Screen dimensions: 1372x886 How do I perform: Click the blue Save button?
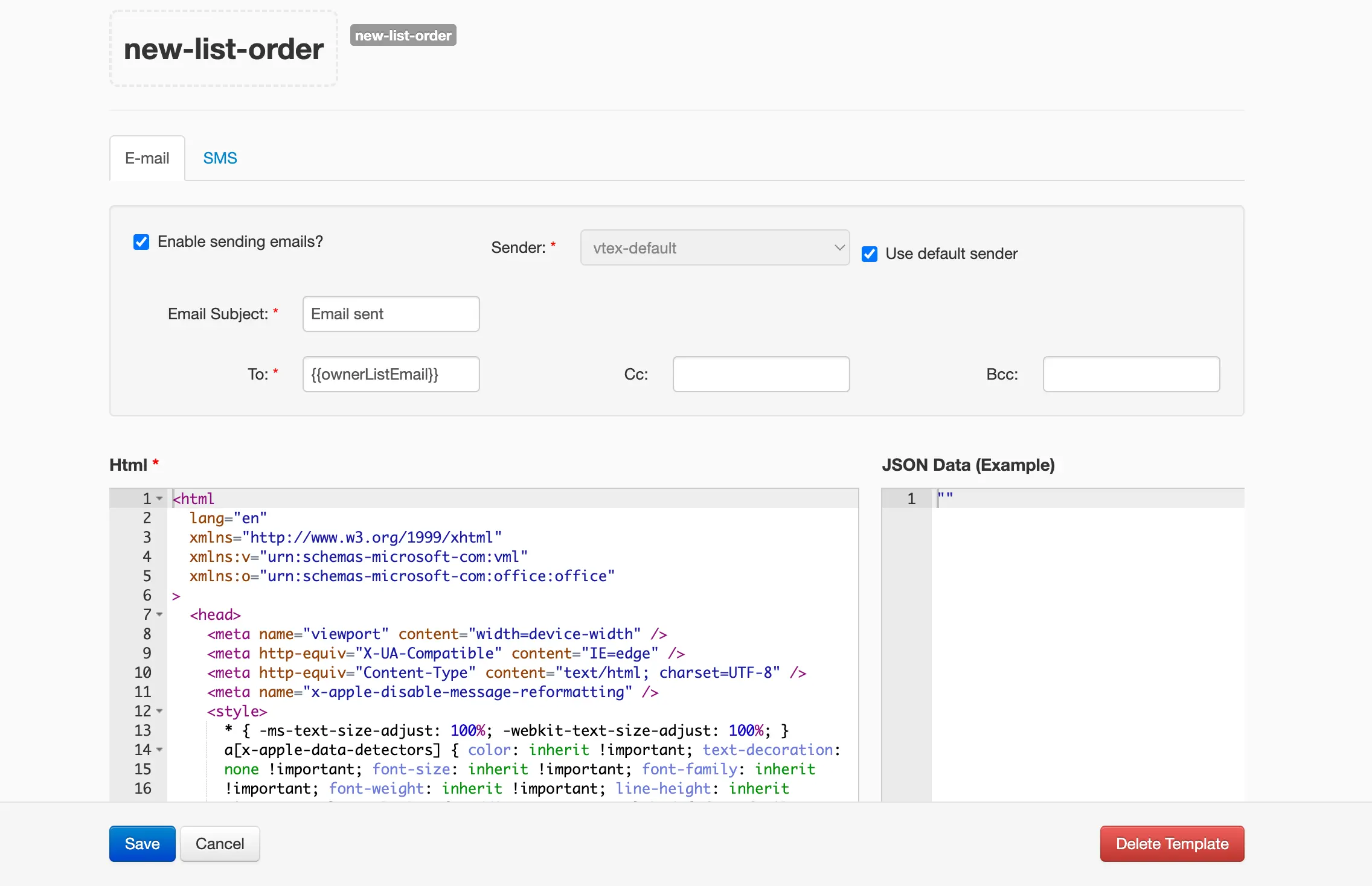pos(142,844)
